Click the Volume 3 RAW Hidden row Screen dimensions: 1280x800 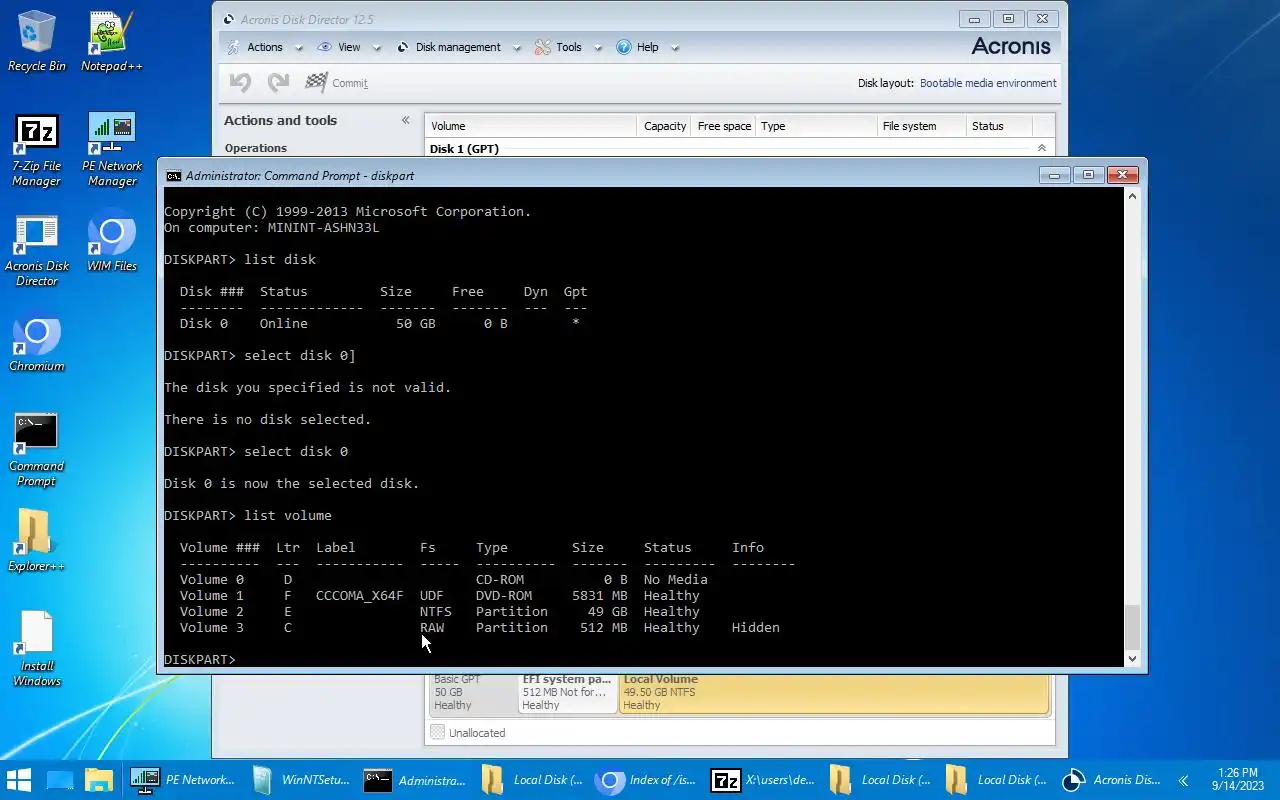coord(480,627)
